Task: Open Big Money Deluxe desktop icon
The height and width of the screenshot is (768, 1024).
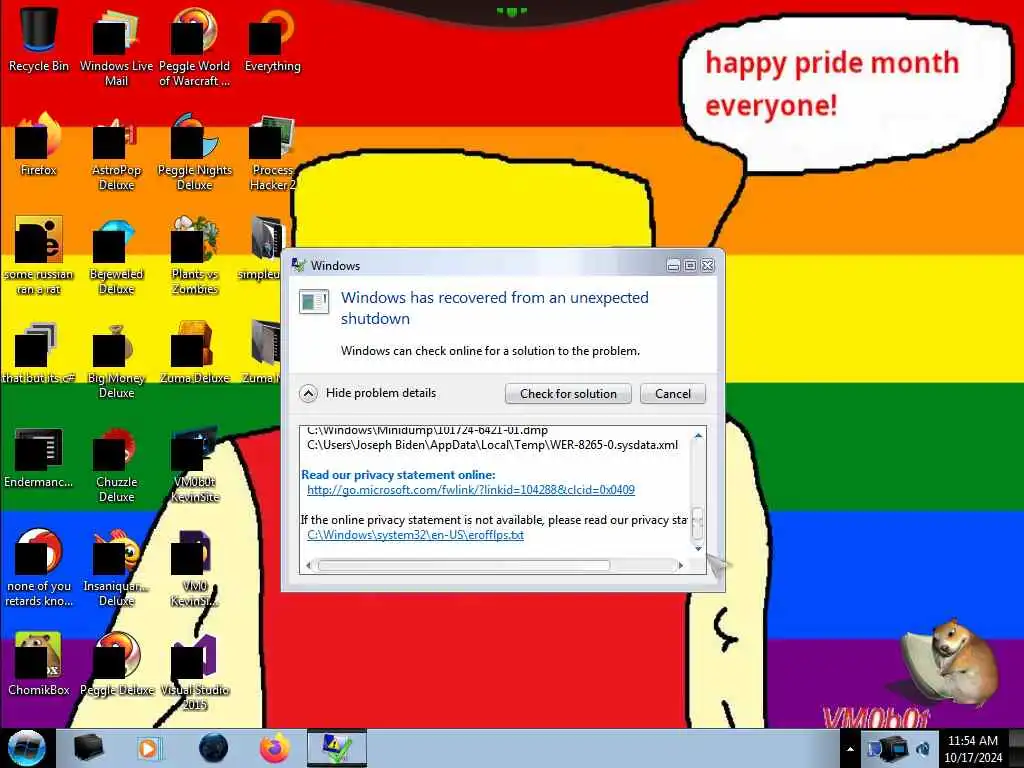Action: point(116,360)
